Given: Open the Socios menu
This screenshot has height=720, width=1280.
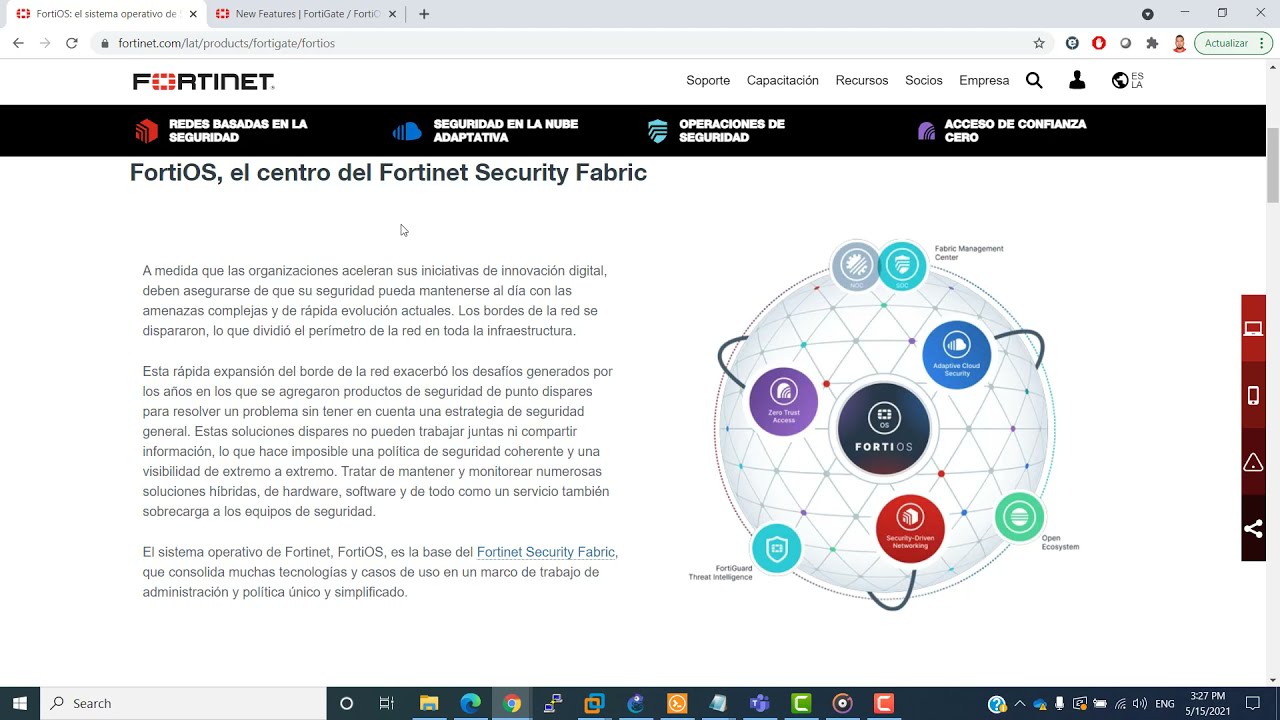Looking at the screenshot, I should click(924, 81).
